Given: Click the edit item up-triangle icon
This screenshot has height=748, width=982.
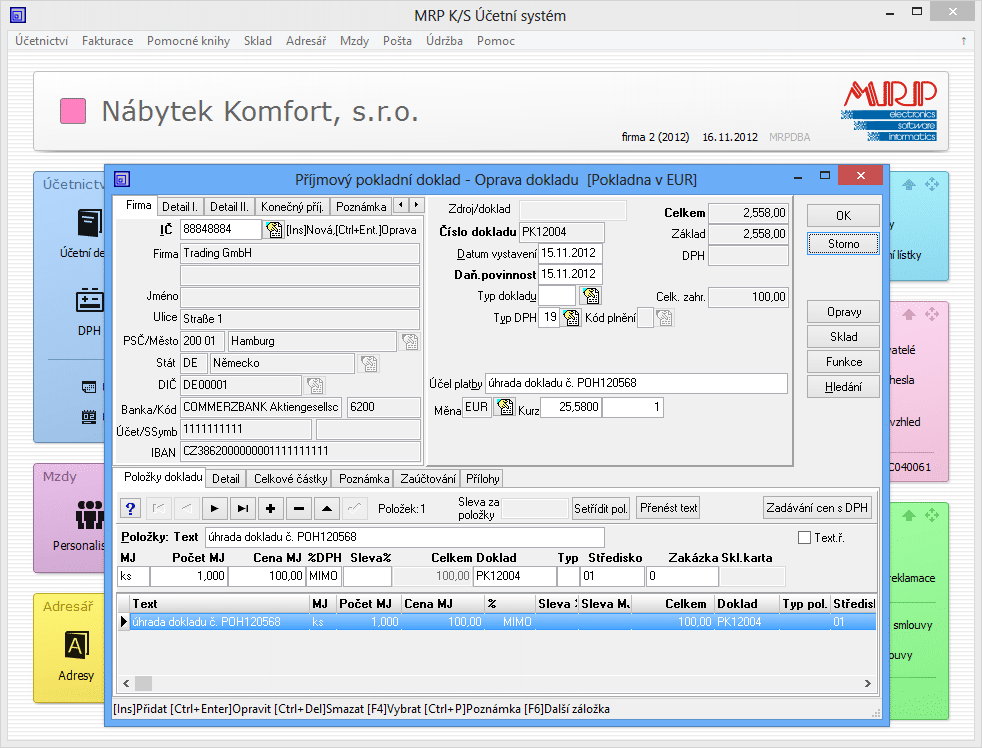Looking at the screenshot, I should (327, 509).
